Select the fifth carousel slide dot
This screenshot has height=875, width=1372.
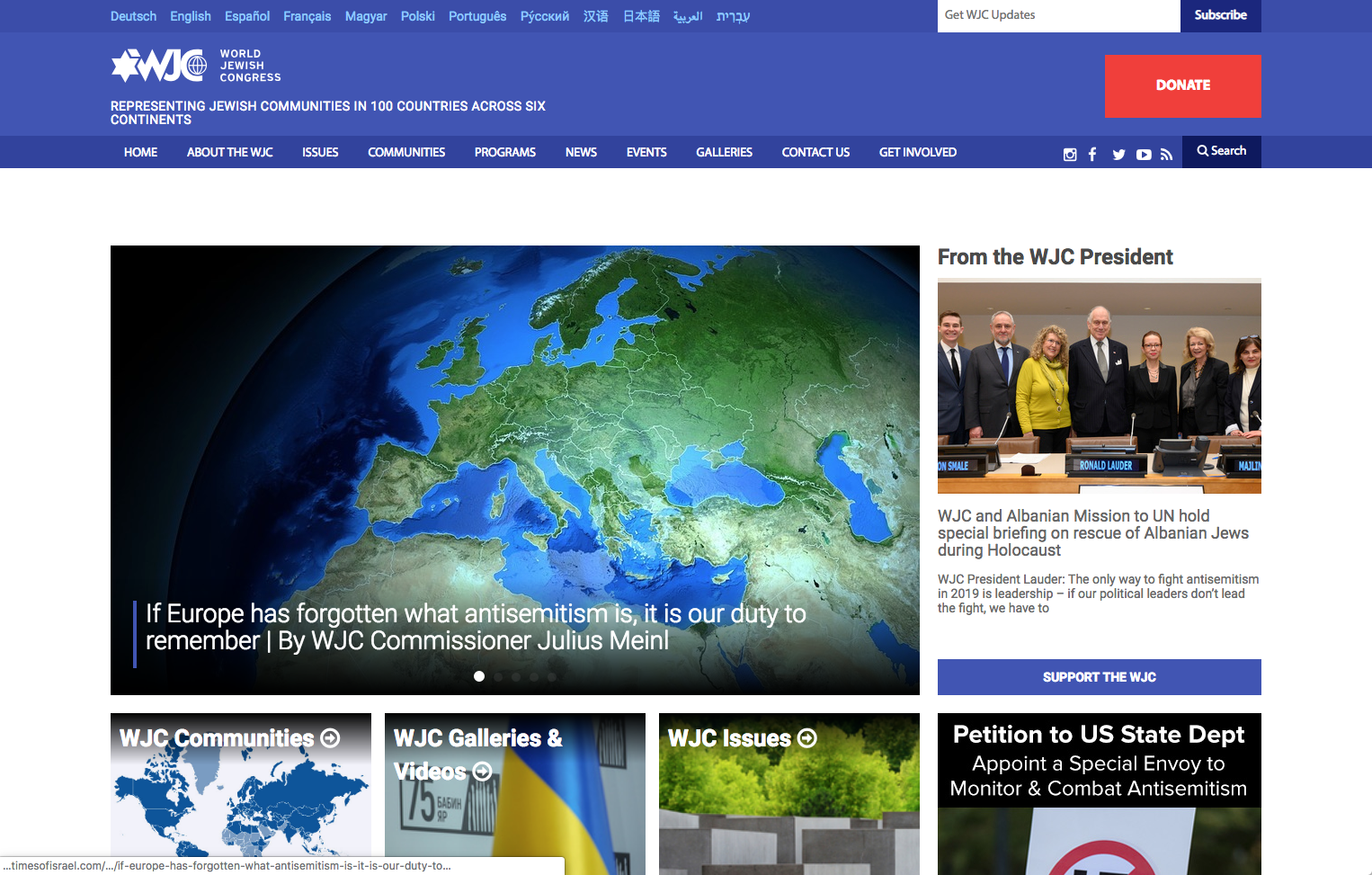click(552, 676)
